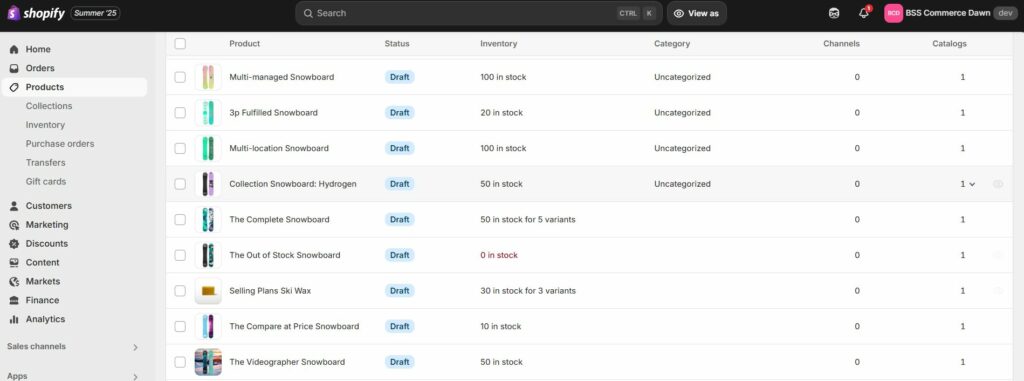Toggle the select-all products checkbox

point(180,44)
